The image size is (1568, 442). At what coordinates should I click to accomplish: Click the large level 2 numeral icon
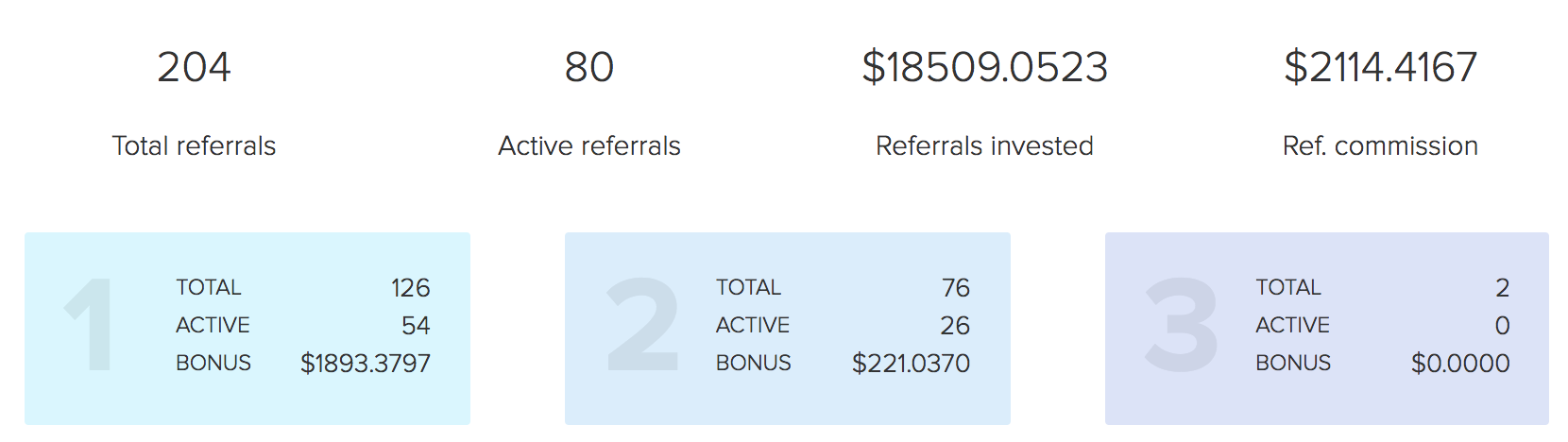pos(643,324)
